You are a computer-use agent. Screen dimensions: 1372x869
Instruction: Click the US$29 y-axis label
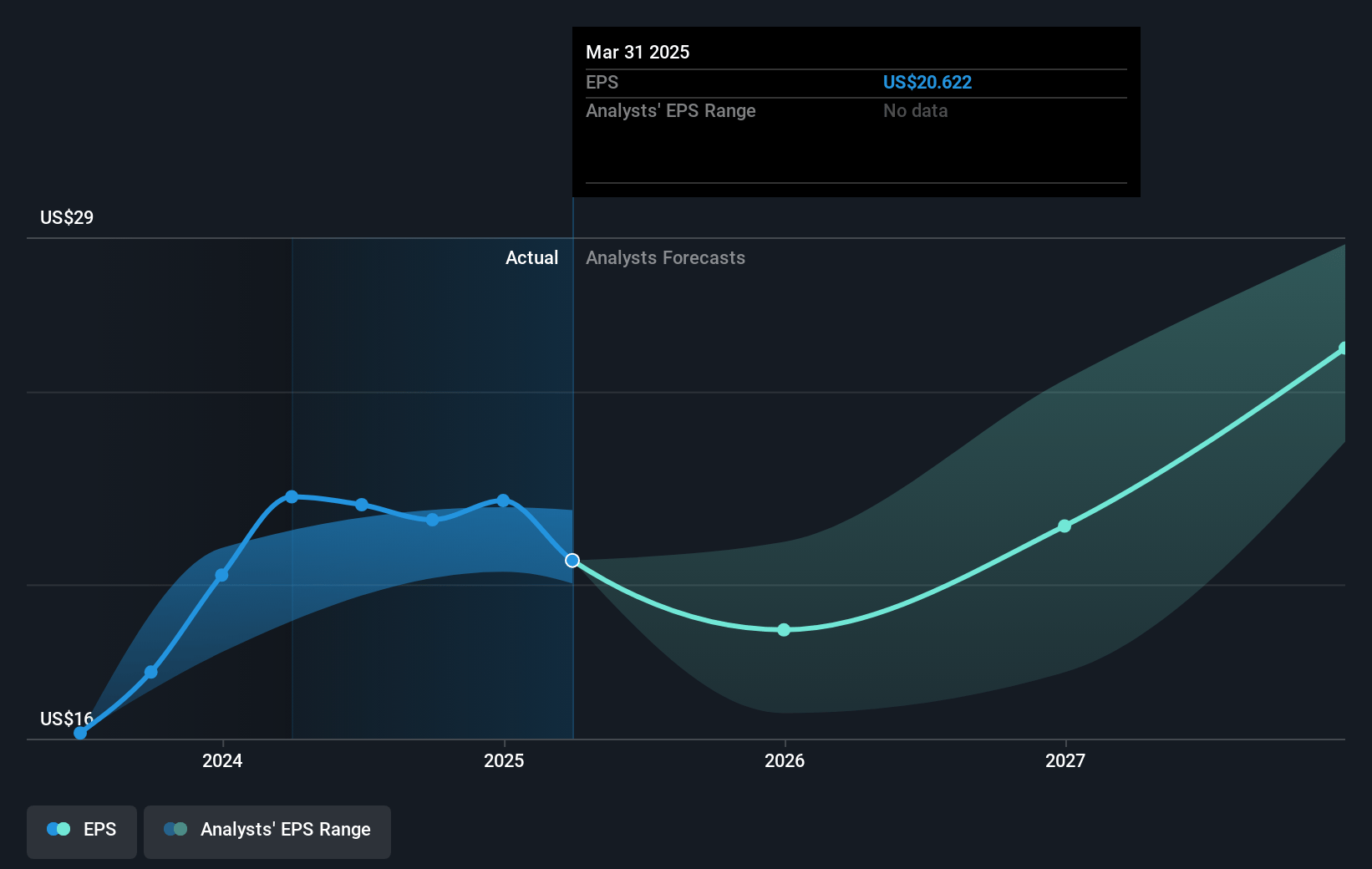[67, 217]
